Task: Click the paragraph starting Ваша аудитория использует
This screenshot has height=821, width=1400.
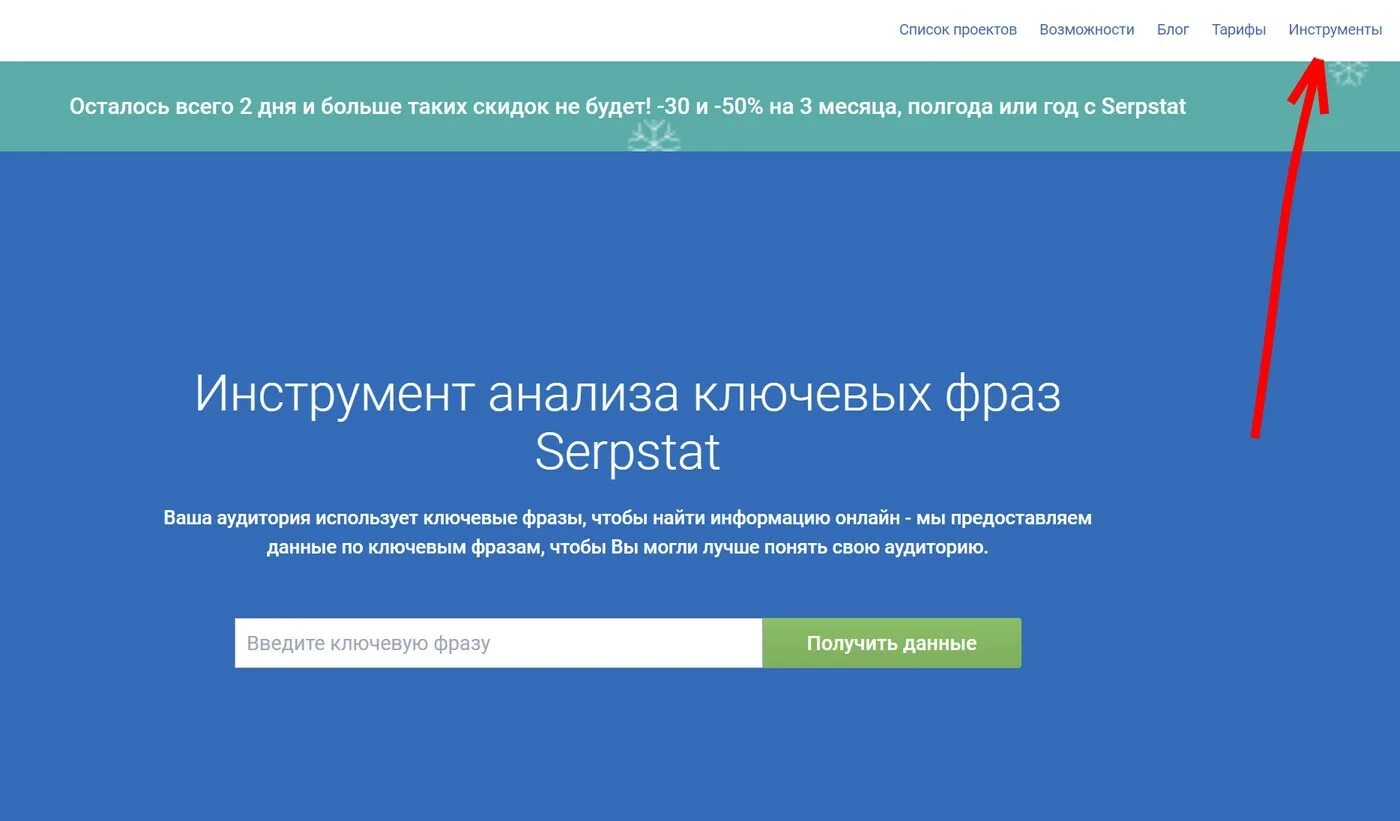Action: pos(628,533)
